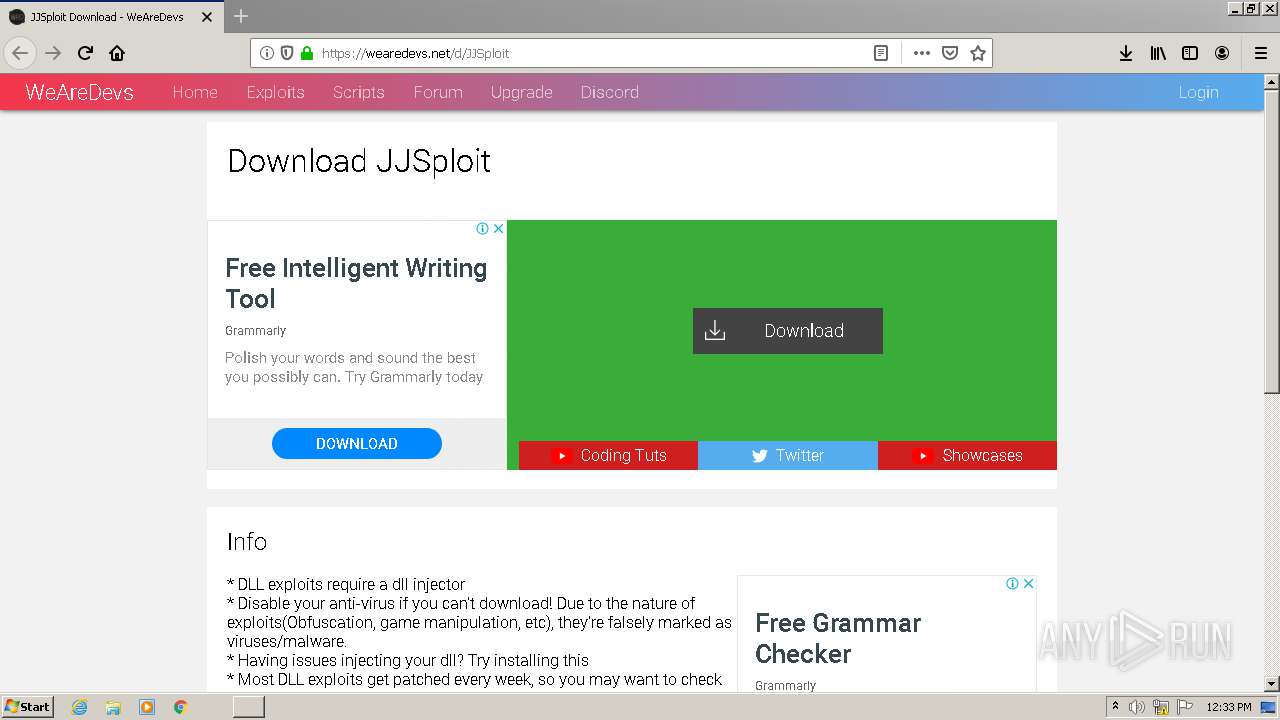Open the Exploits nav item
Image resolution: width=1280 pixels, height=720 pixels.
click(x=275, y=92)
